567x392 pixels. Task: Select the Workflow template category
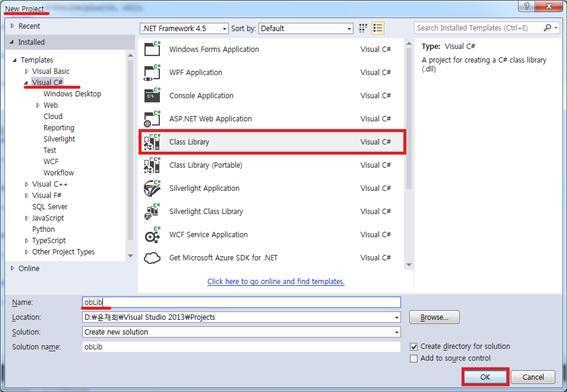coord(59,173)
